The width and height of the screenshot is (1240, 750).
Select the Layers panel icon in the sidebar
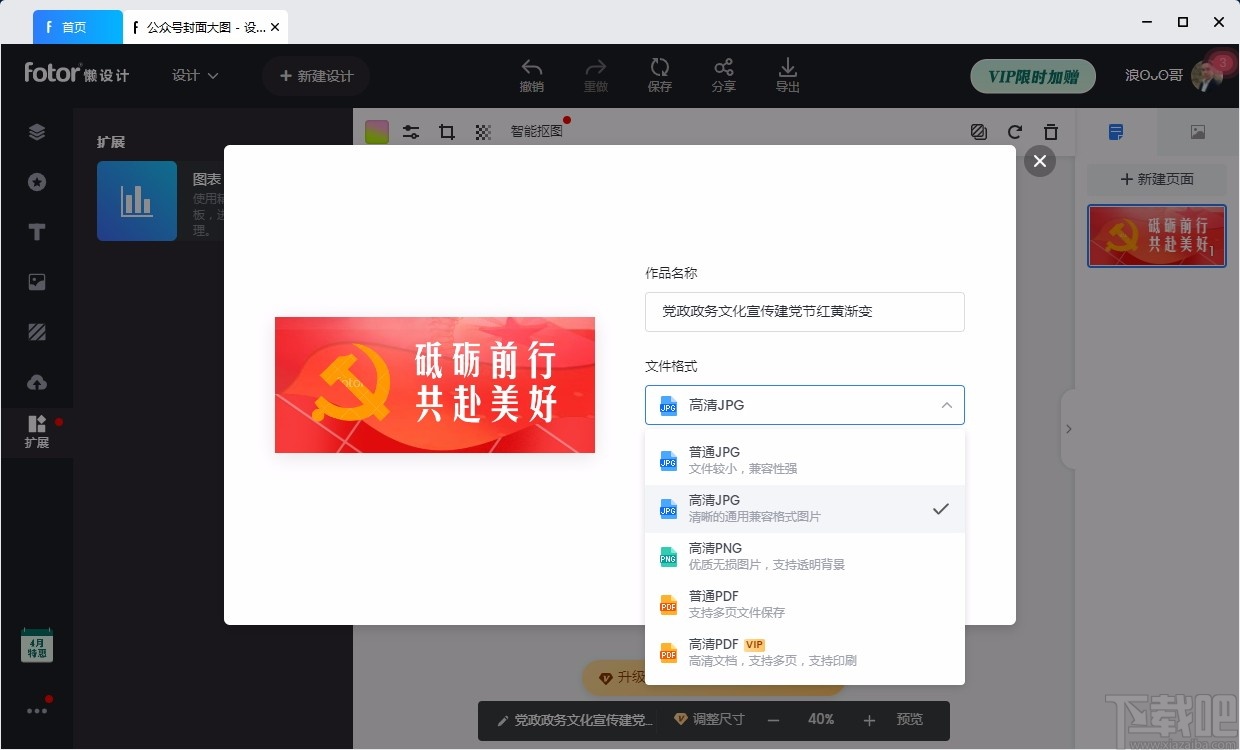click(x=37, y=131)
